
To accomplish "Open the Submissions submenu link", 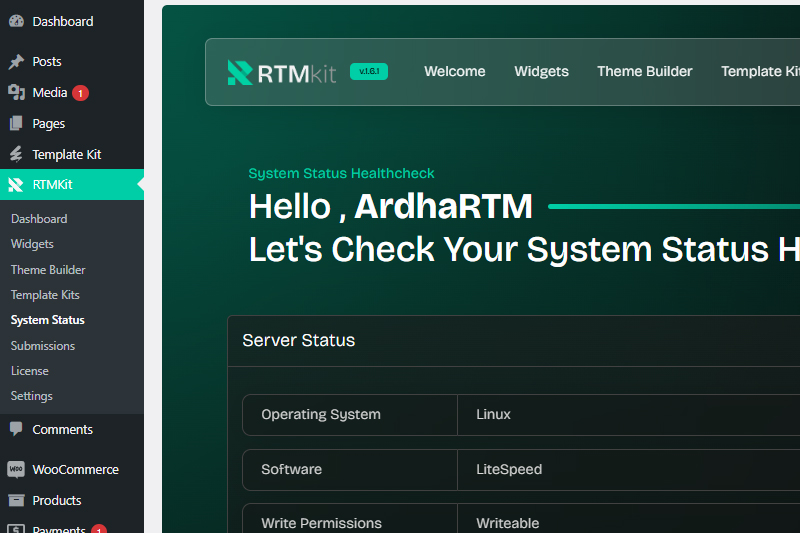I will pyautogui.click(x=43, y=345).
